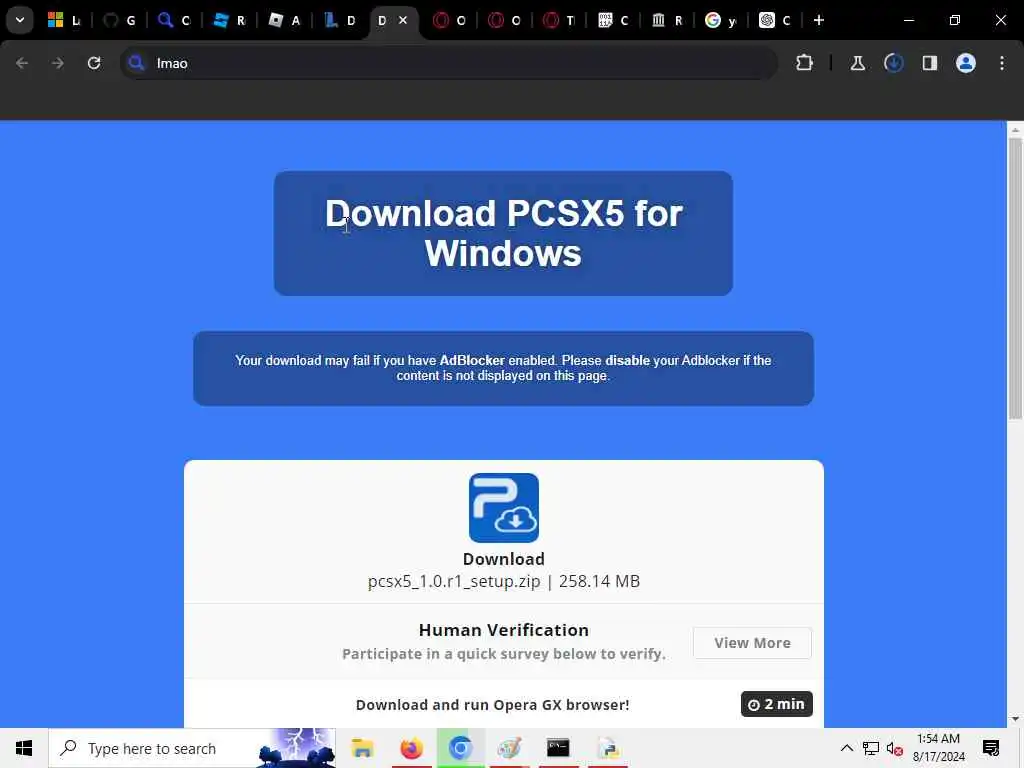Screen dimensions: 1024x768
Task: Open a new browser tab
Action: pyautogui.click(x=818, y=20)
